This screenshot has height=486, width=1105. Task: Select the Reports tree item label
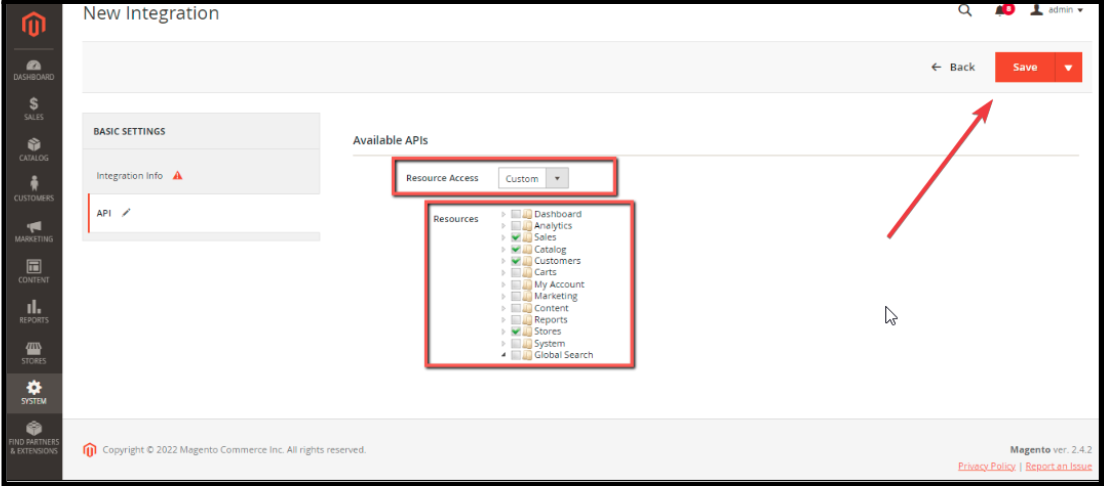[x=550, y=320]
